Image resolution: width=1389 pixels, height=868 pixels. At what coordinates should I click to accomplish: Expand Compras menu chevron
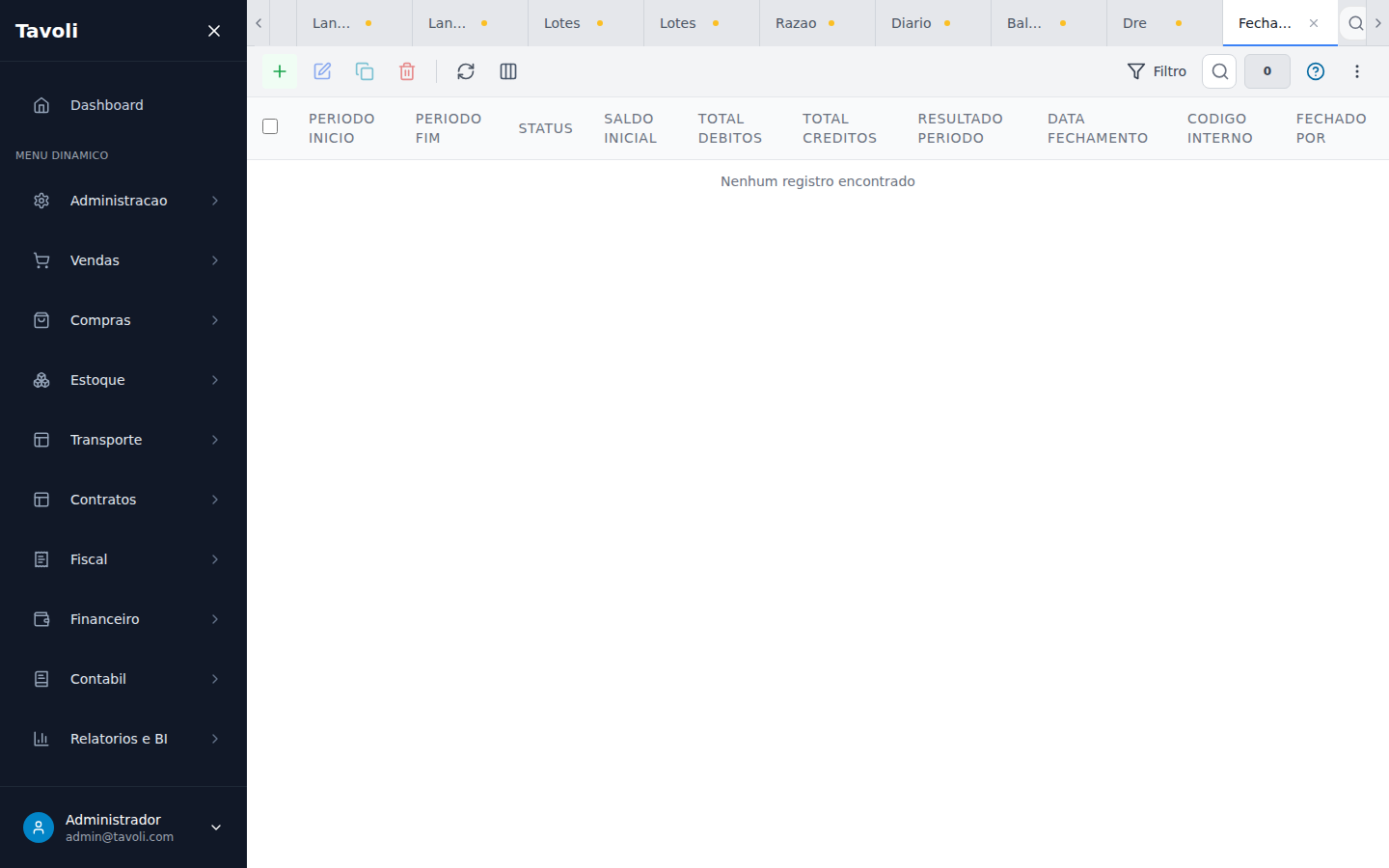pyautogui.click(x=215, y=320)
